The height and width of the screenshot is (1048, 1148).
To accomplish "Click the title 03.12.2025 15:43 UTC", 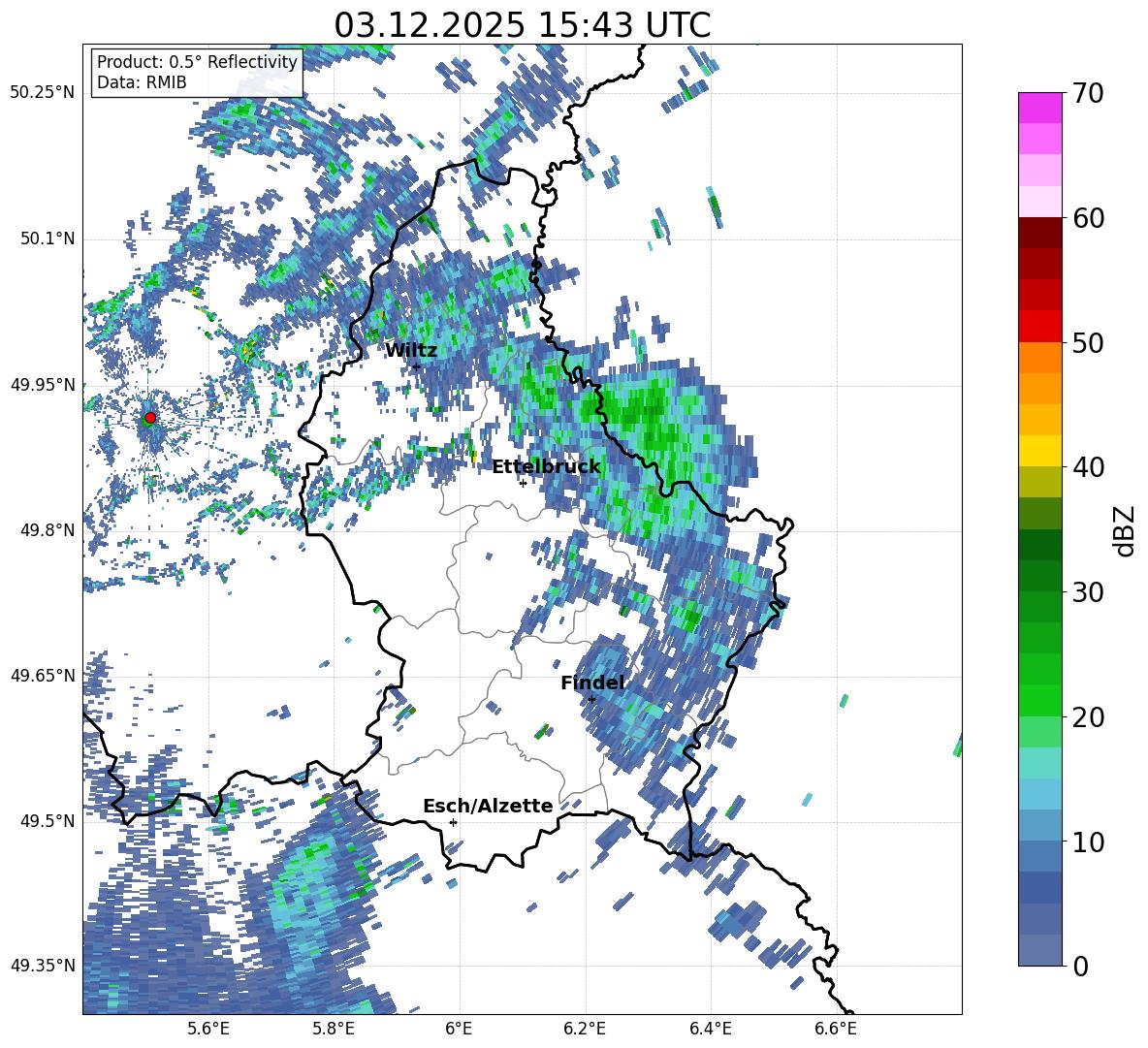I will 522,25.
